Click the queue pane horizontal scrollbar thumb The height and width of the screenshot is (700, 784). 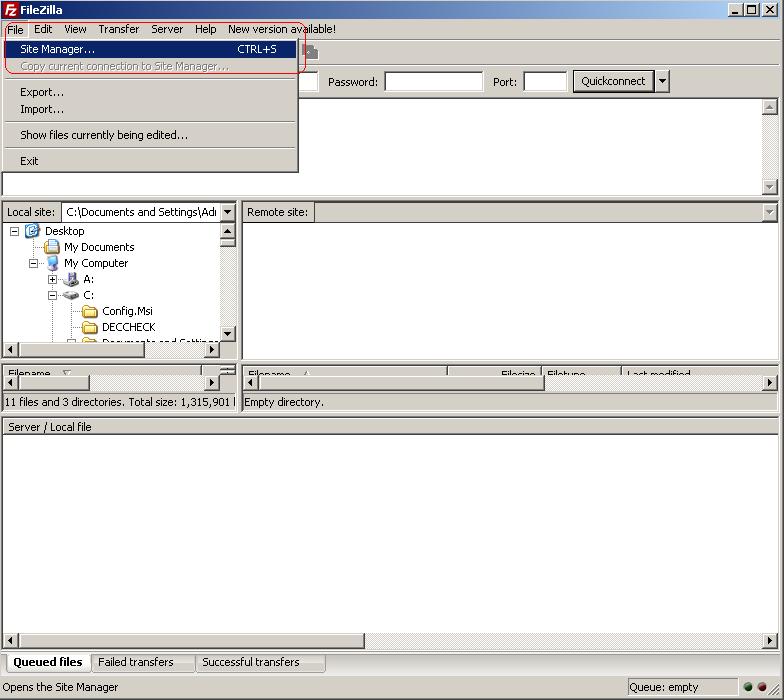click(192, 640)
